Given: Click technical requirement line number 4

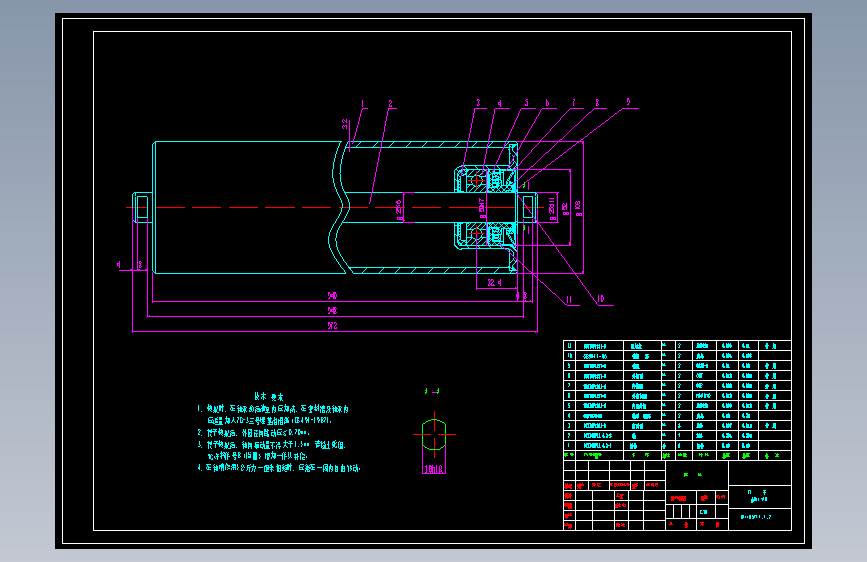Looking at the screenshot, I should pos(279,468).
